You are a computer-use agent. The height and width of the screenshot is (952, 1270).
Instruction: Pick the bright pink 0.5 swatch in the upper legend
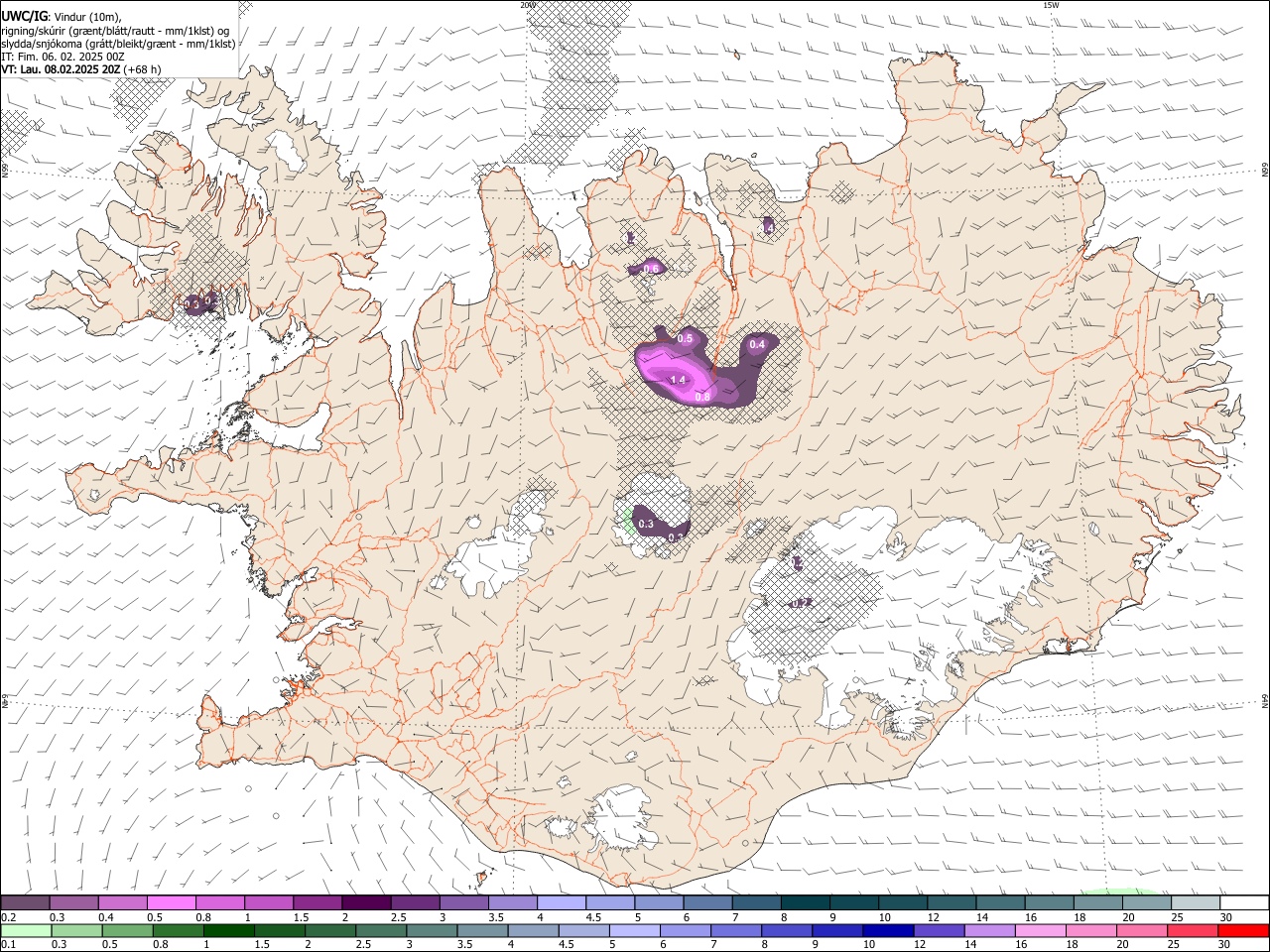171,902
